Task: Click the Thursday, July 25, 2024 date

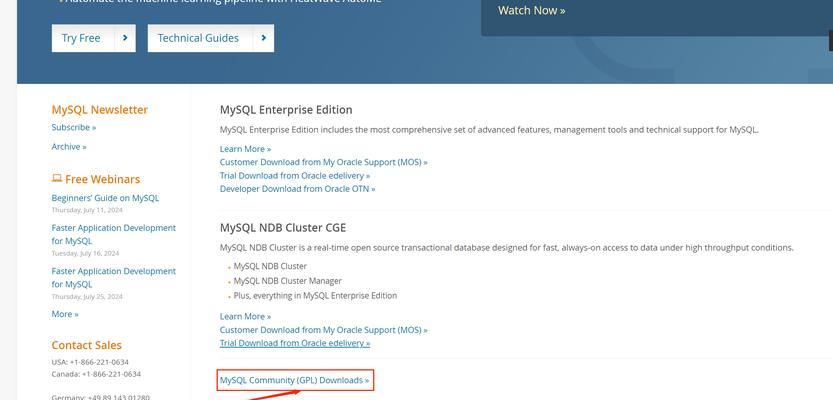Action: 87,296
